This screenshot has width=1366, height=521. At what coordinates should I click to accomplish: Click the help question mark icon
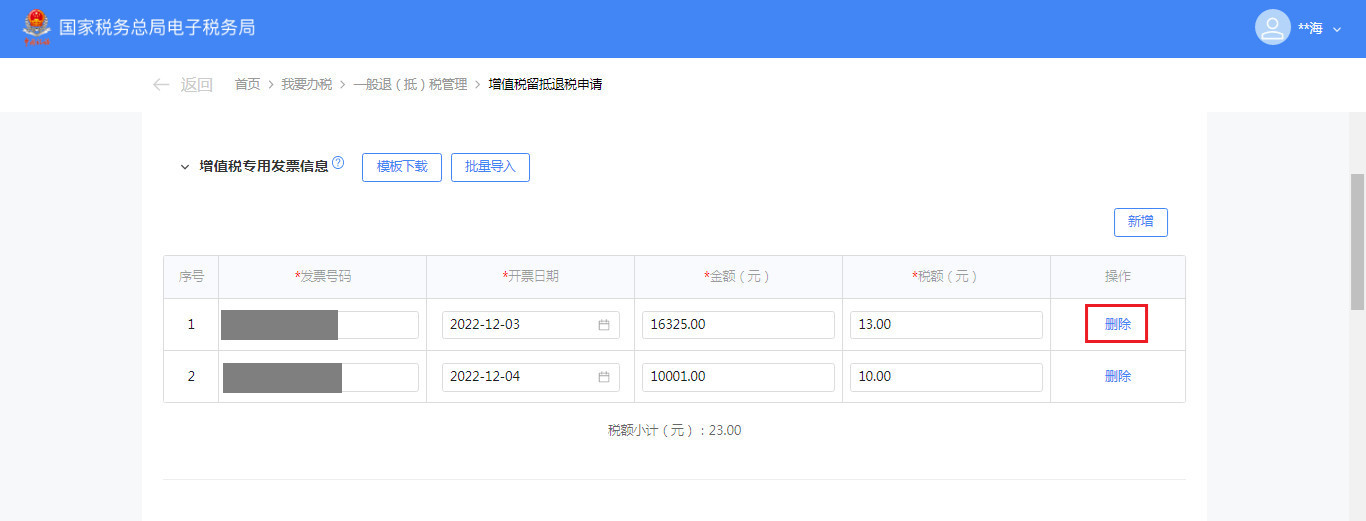338,163
